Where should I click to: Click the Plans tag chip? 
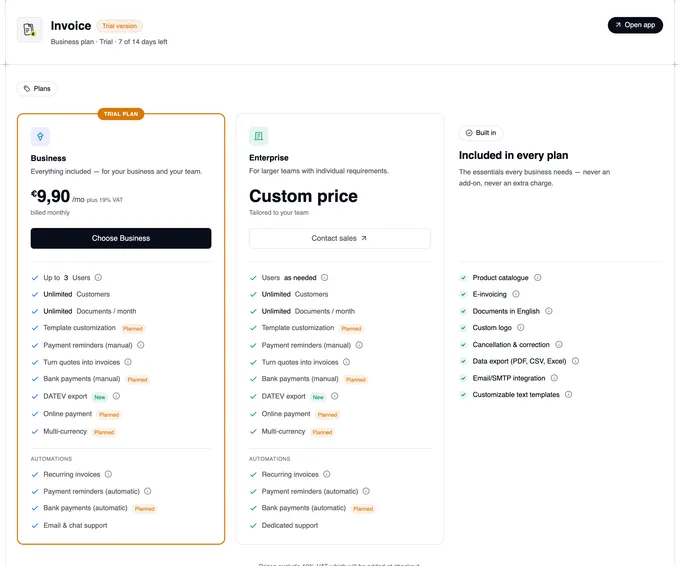[37, 88]
